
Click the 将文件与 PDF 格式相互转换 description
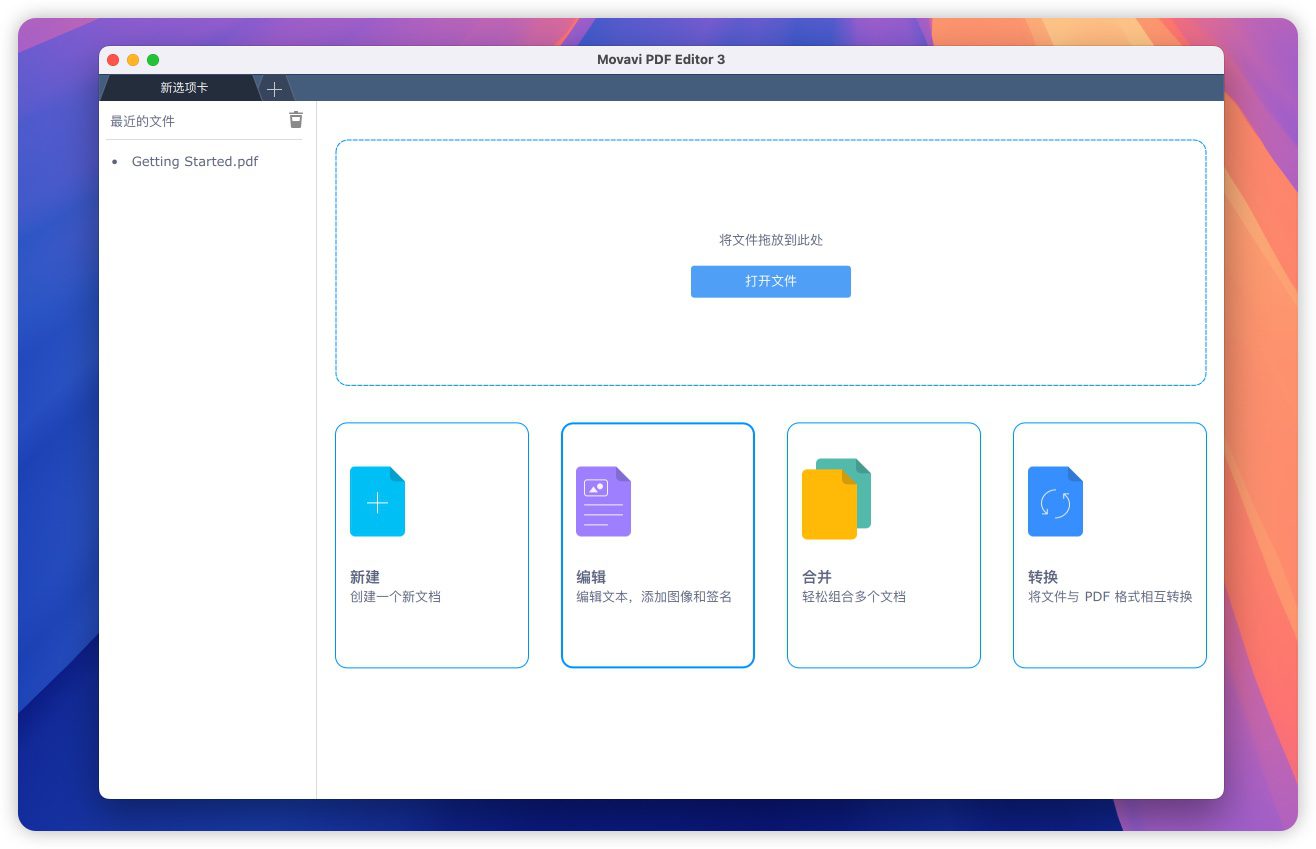(x=1110, y=597)
